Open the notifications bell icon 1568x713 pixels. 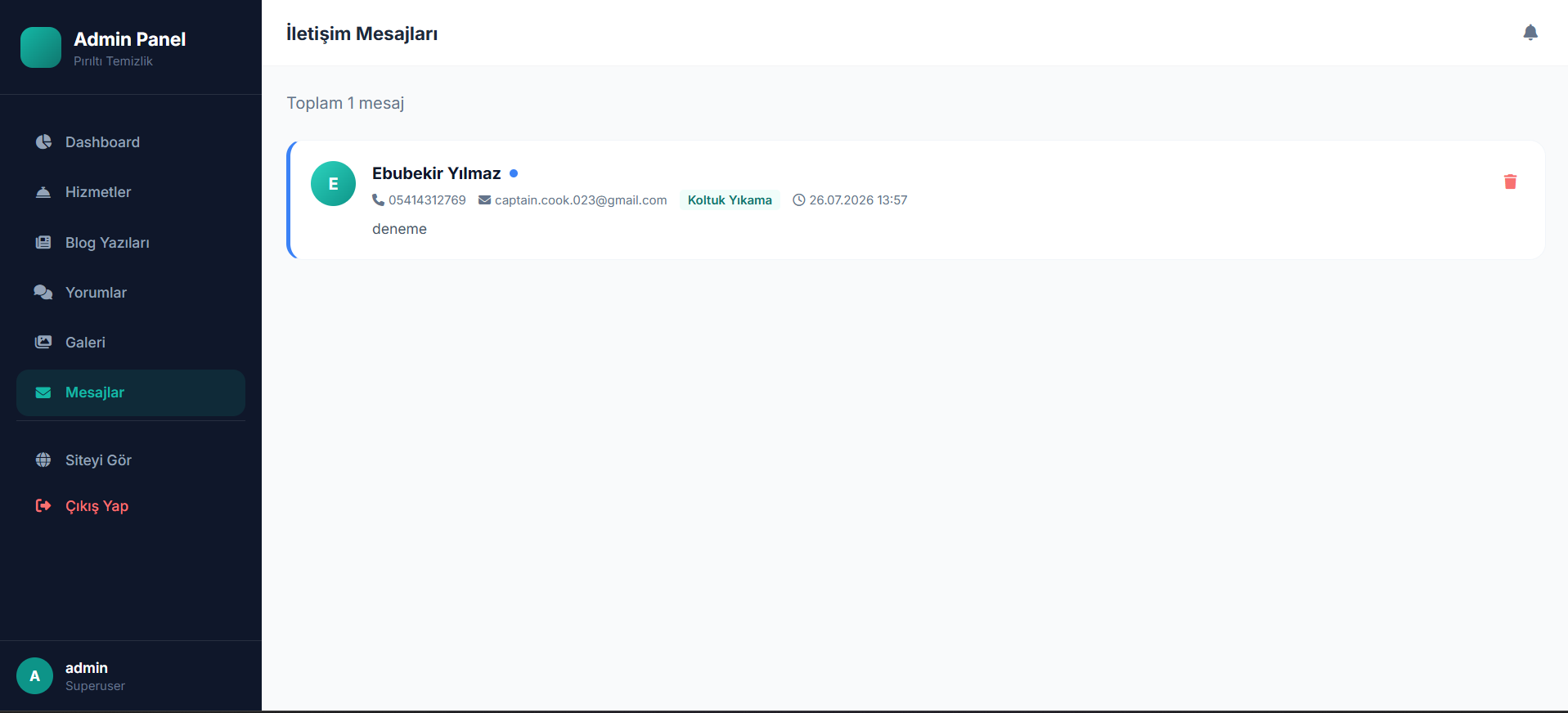(x=1530, y=33)
